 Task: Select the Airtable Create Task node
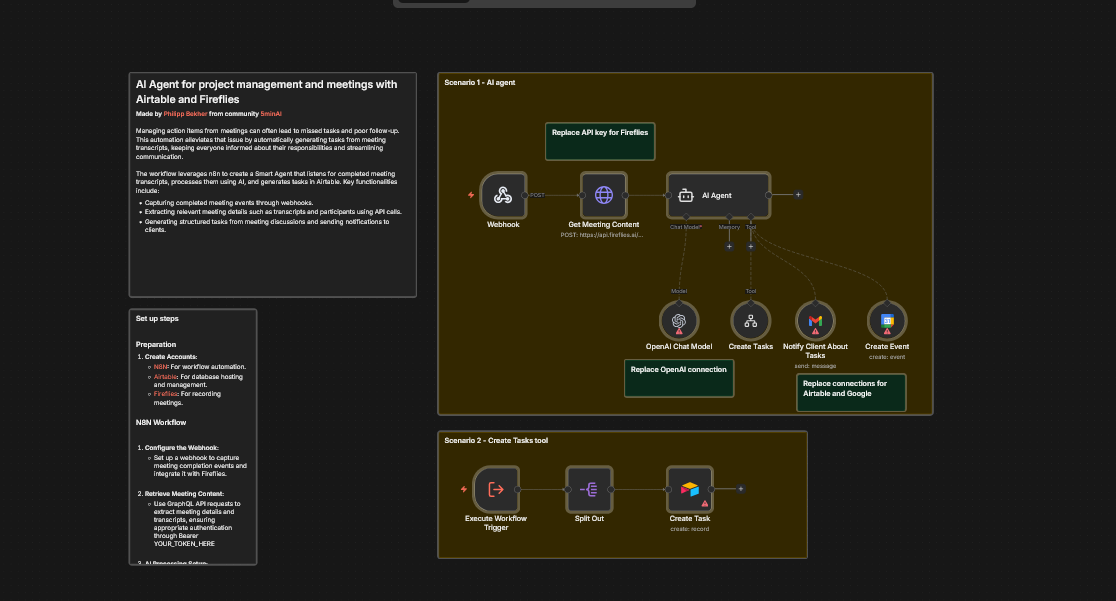point(690,489)
